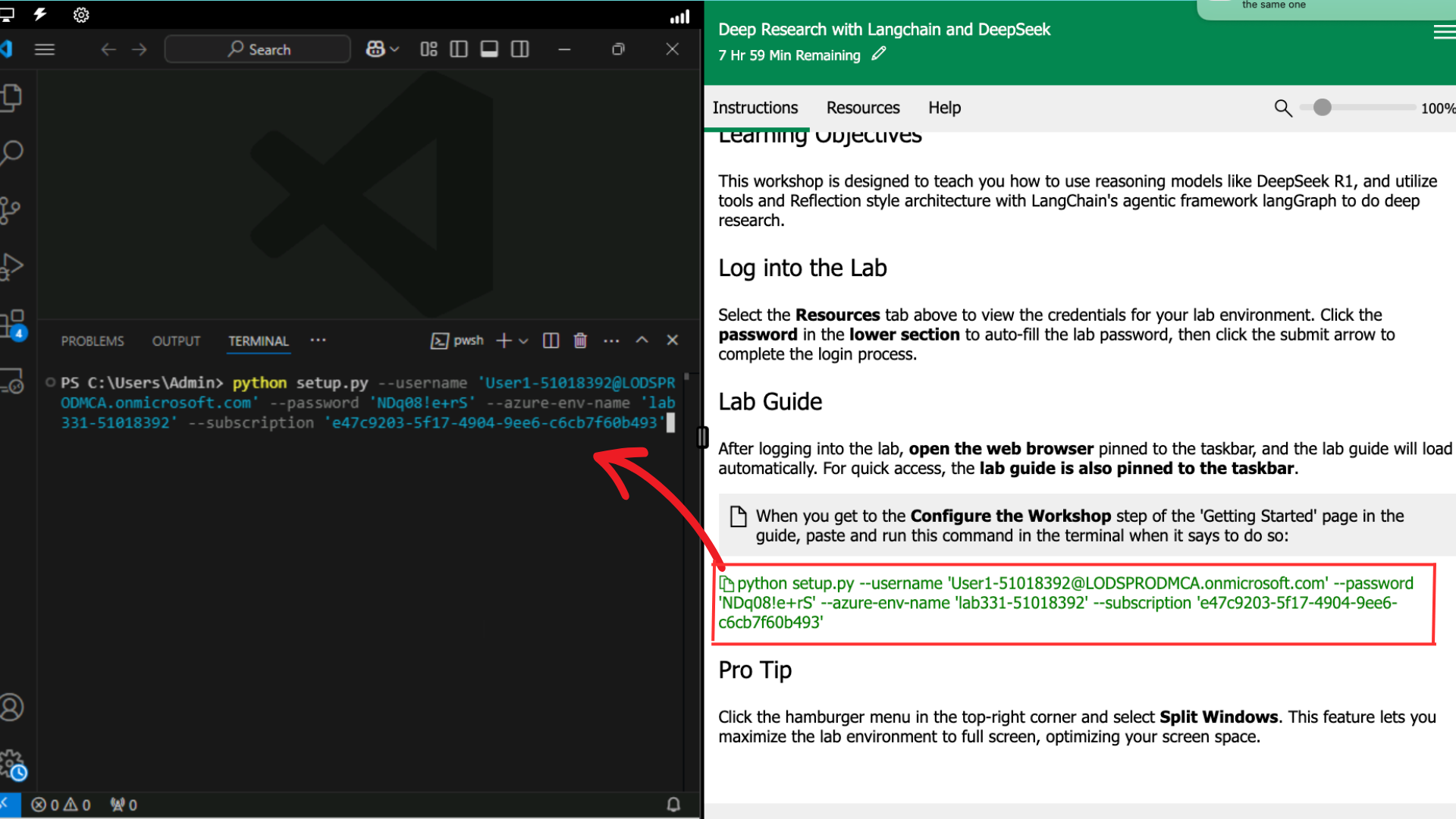Screen dimensions: 1456x819
Task: Open terminal more actions ellipsis
Action: (x=611, y=340)
